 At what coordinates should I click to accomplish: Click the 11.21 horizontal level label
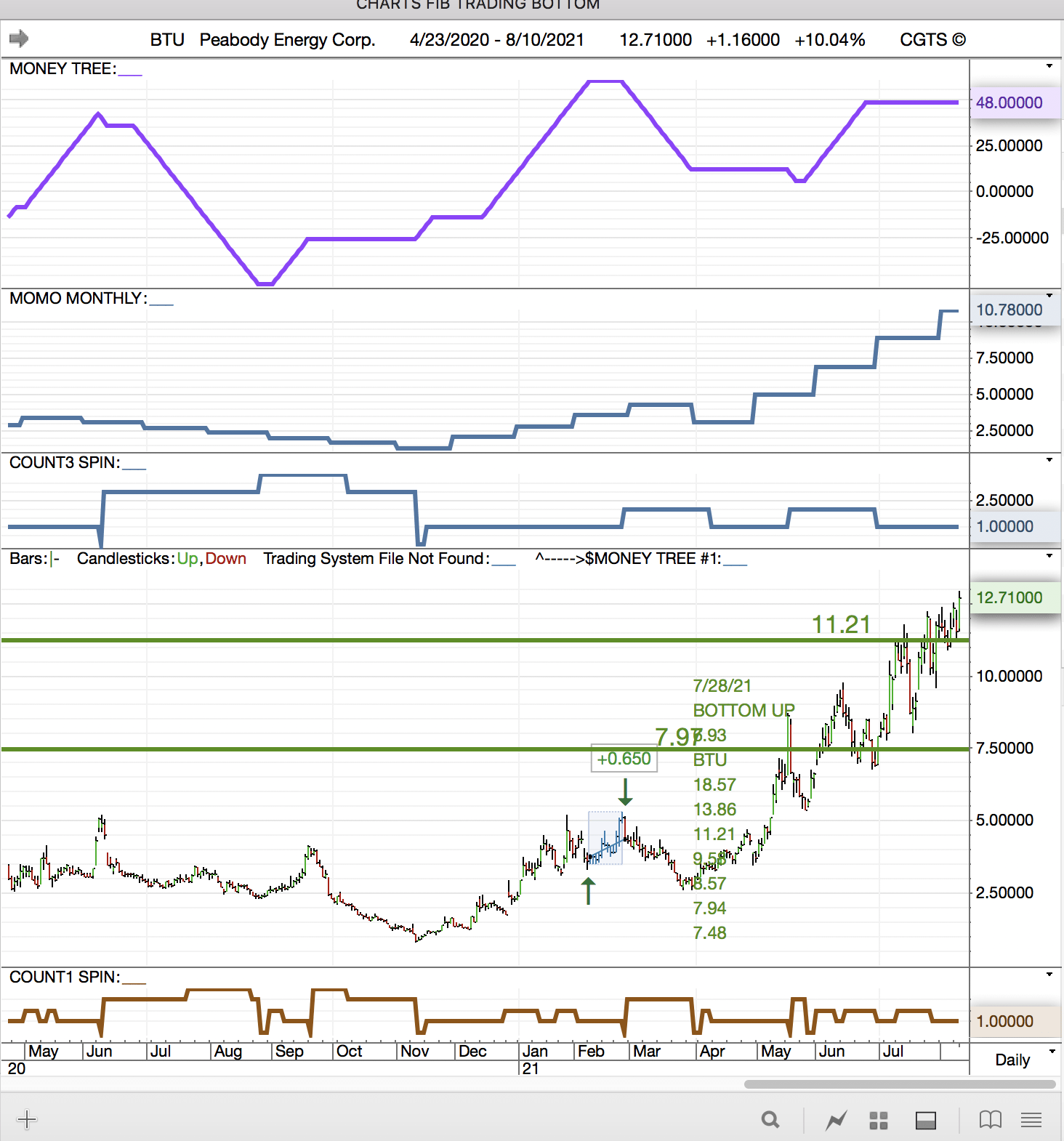(841, 624)
